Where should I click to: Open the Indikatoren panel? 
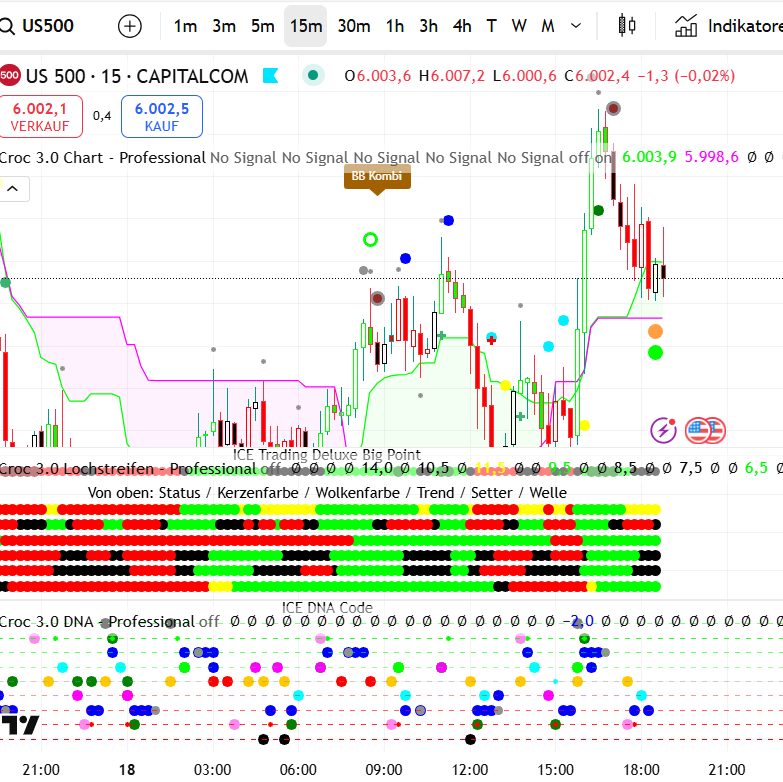tap(727, 26)
